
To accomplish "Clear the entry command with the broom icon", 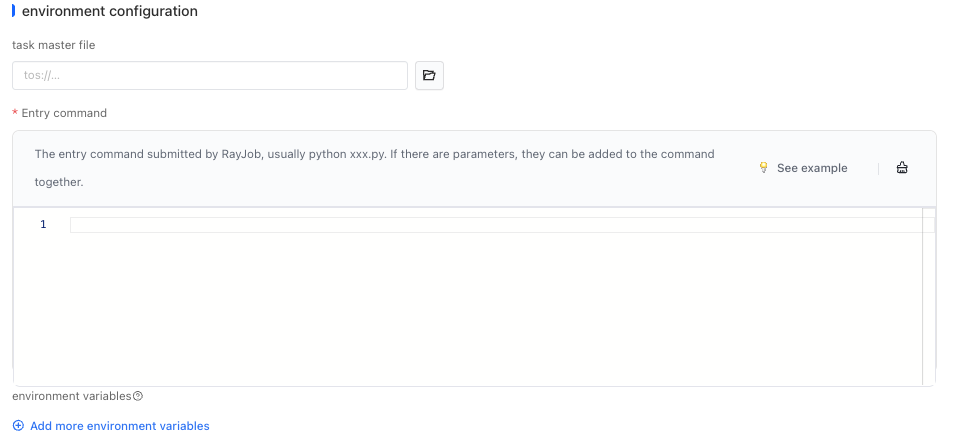I will pyautogui.click(x=902, y=168).
